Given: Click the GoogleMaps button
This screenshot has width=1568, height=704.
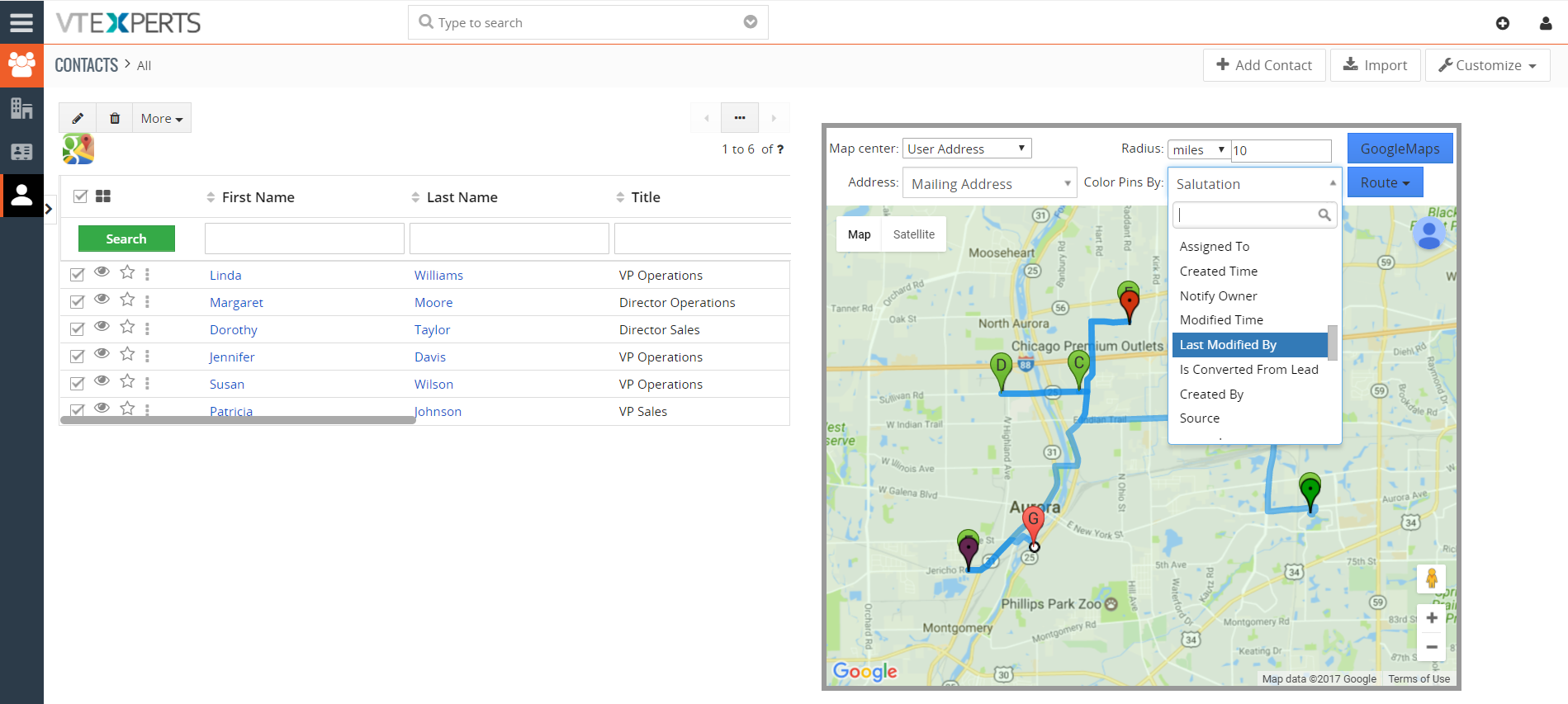Looking at the screenshot, I should coord(1400,149).
